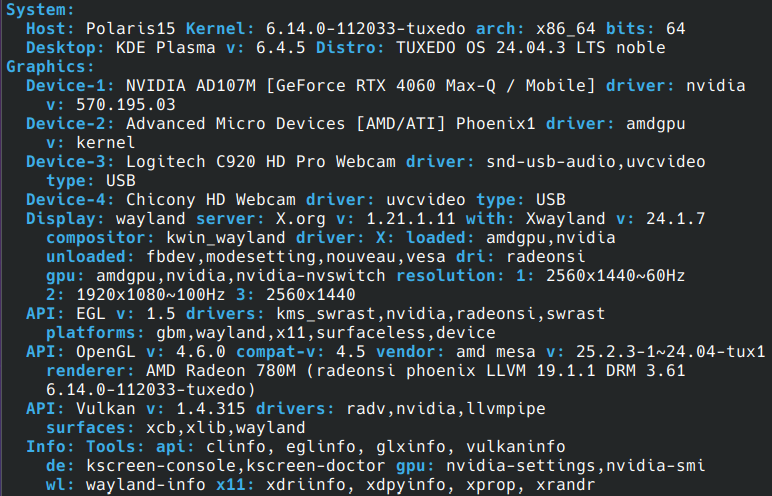Click the hostname Polaris15
772x496 pixels.
130,29
